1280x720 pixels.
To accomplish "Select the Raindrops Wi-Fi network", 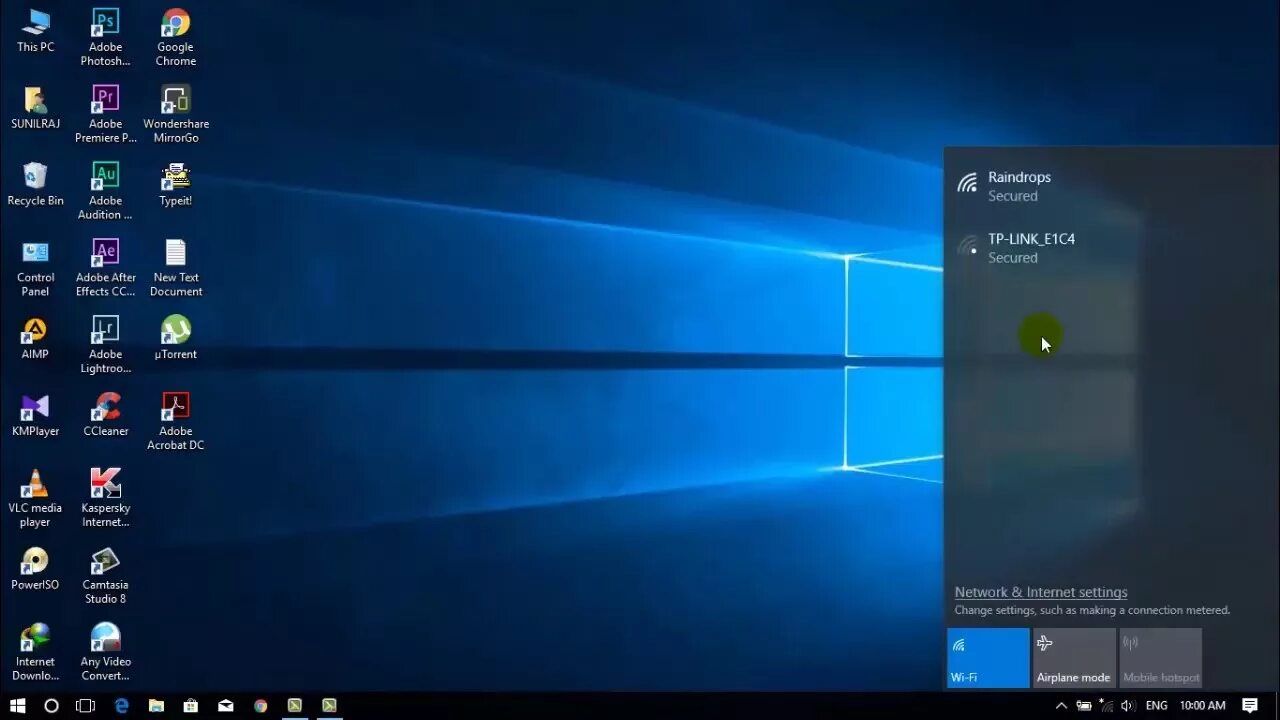I will (x=1111, y=186).
